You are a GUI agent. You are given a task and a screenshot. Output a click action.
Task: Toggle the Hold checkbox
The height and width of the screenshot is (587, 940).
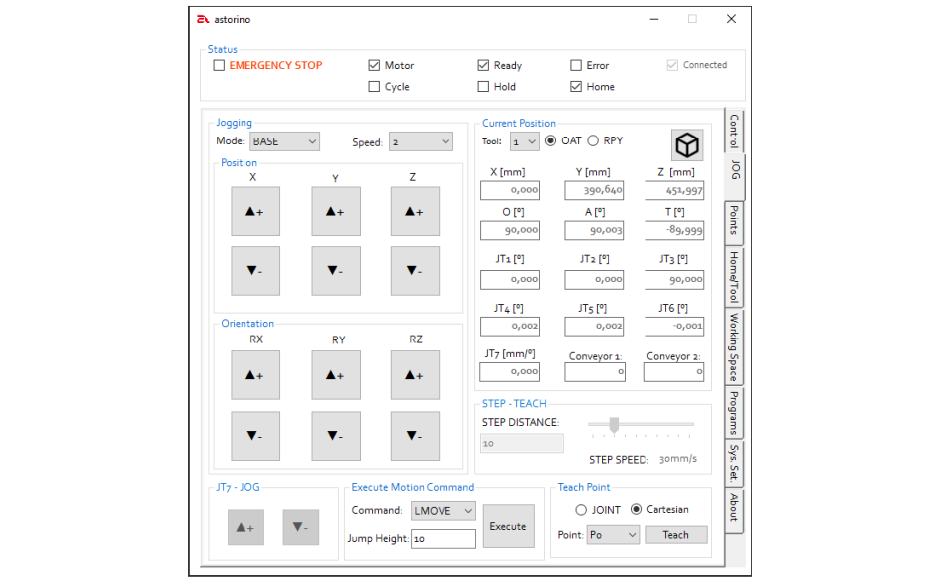click(483, 86)
